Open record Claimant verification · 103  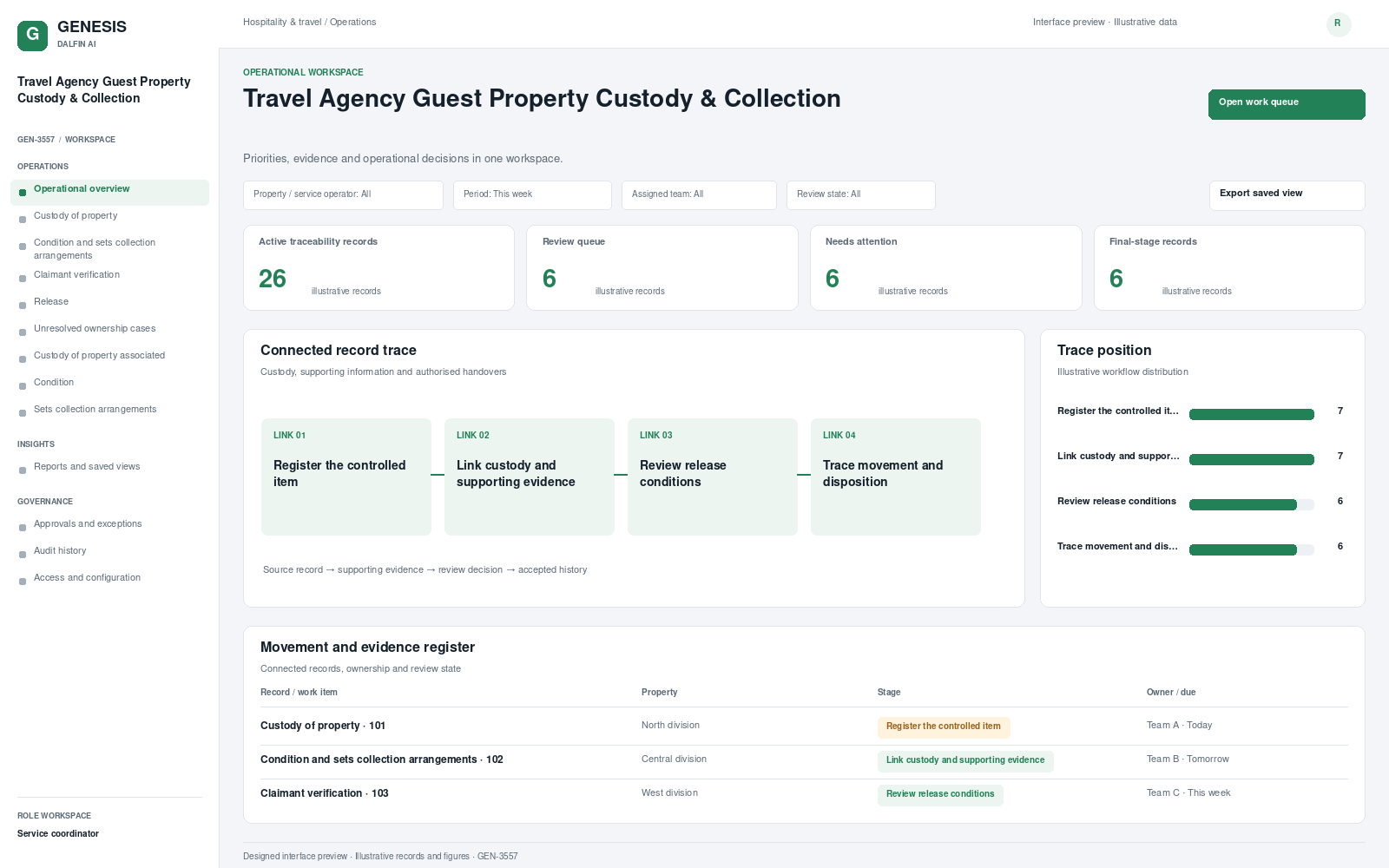325,793
